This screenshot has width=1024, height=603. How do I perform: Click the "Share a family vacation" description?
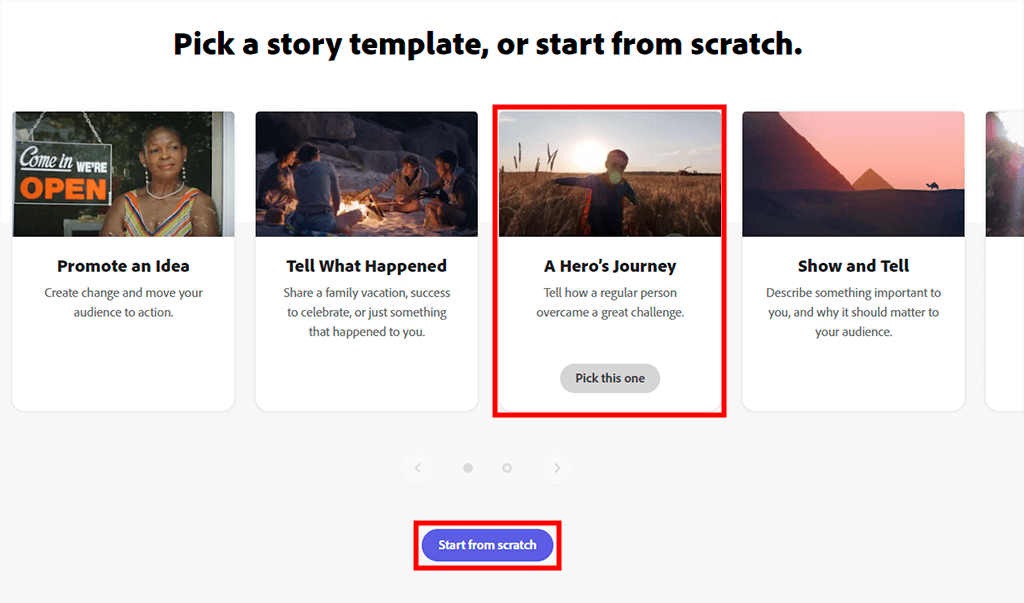[366, 312]
